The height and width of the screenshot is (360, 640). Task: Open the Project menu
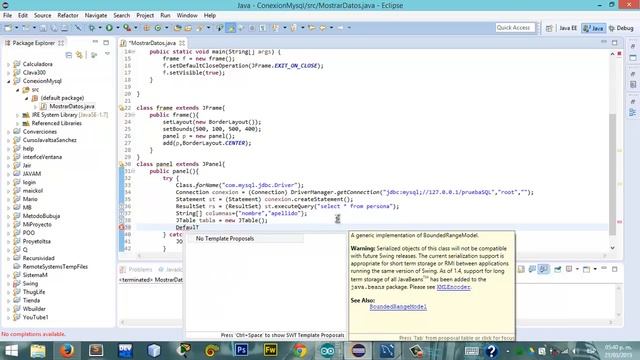coord(145,16)
